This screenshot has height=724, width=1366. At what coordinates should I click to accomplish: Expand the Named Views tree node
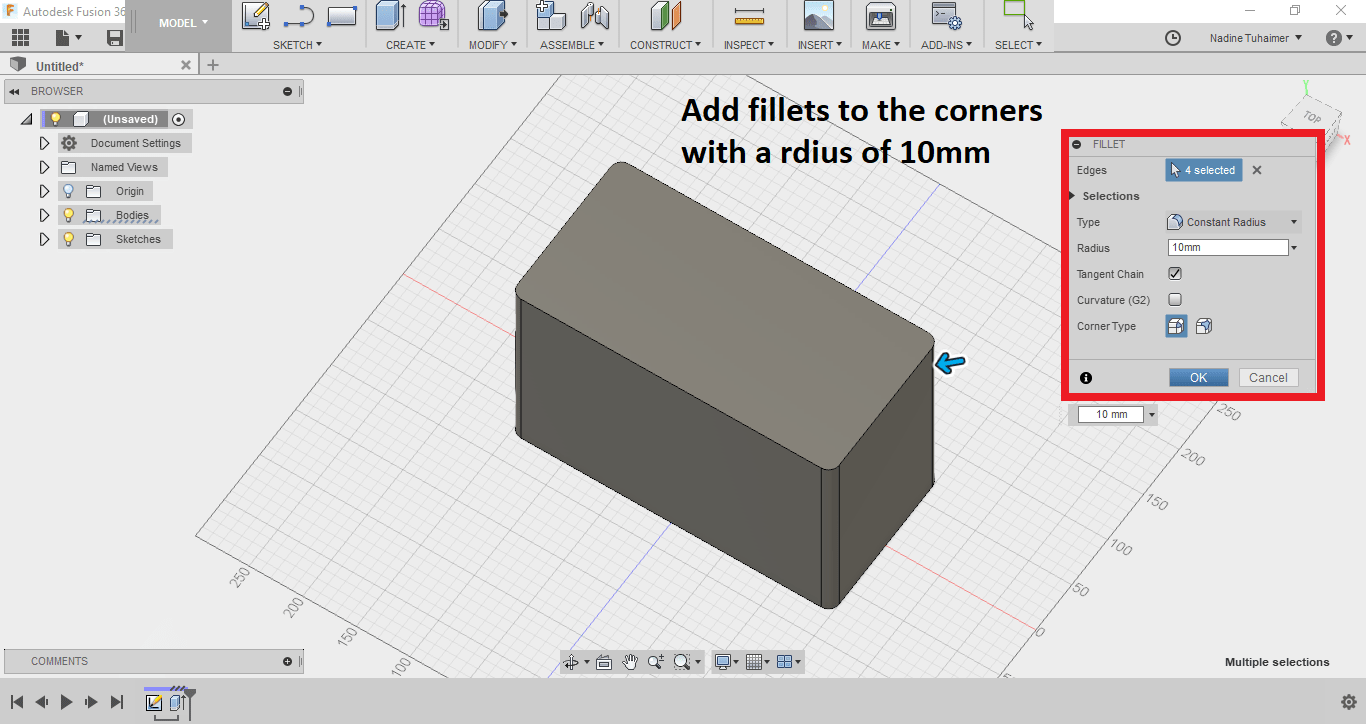[x=44, y=167]
